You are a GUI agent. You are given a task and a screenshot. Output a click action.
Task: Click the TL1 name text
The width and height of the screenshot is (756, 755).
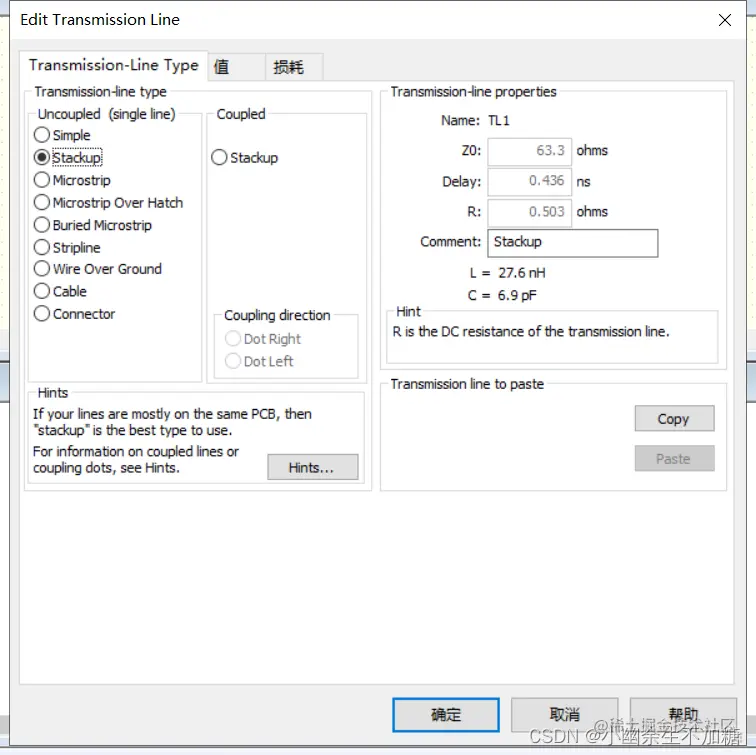click(499, 121)
